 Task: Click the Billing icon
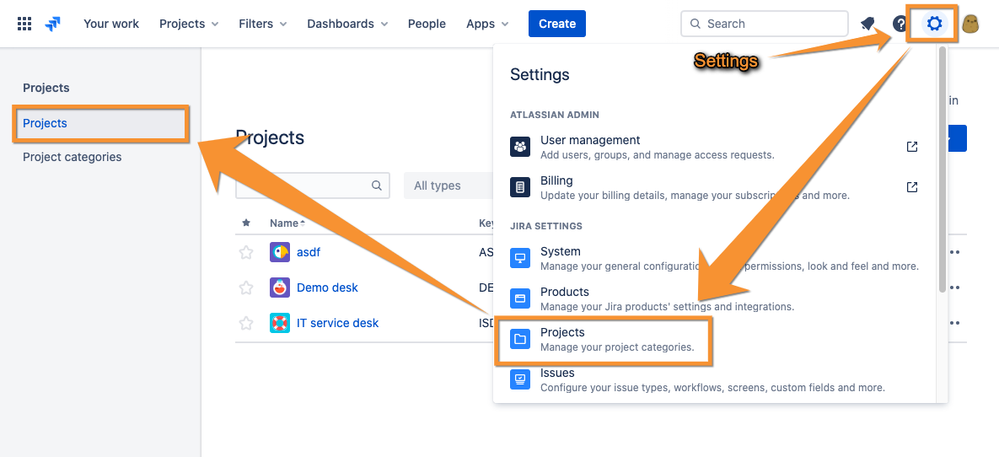pyautogui.click(x=520, y=187)
